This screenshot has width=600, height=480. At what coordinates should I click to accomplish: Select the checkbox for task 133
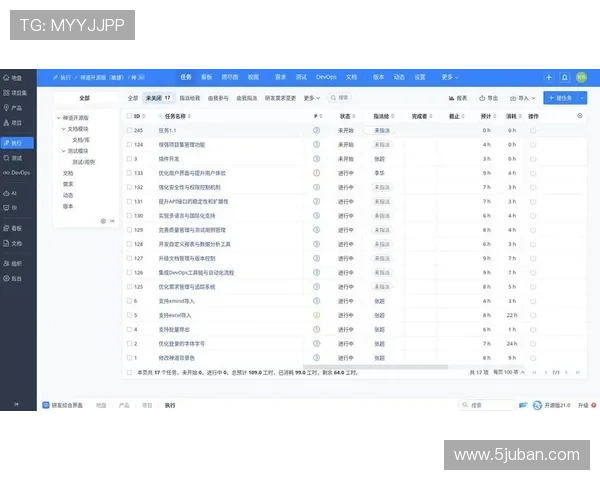(x=129, y=173)
